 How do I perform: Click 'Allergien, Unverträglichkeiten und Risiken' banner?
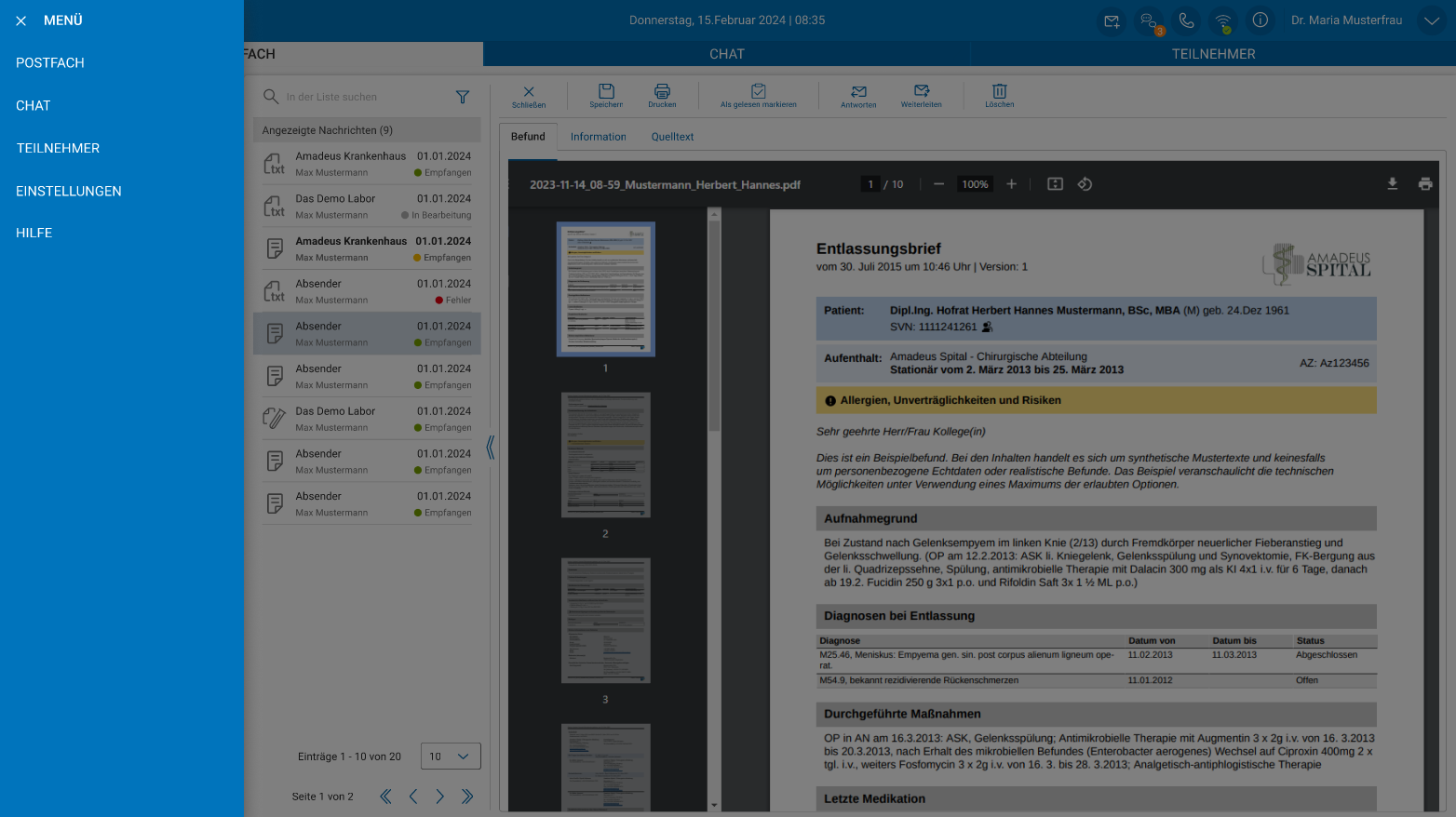click(1096, 400)
